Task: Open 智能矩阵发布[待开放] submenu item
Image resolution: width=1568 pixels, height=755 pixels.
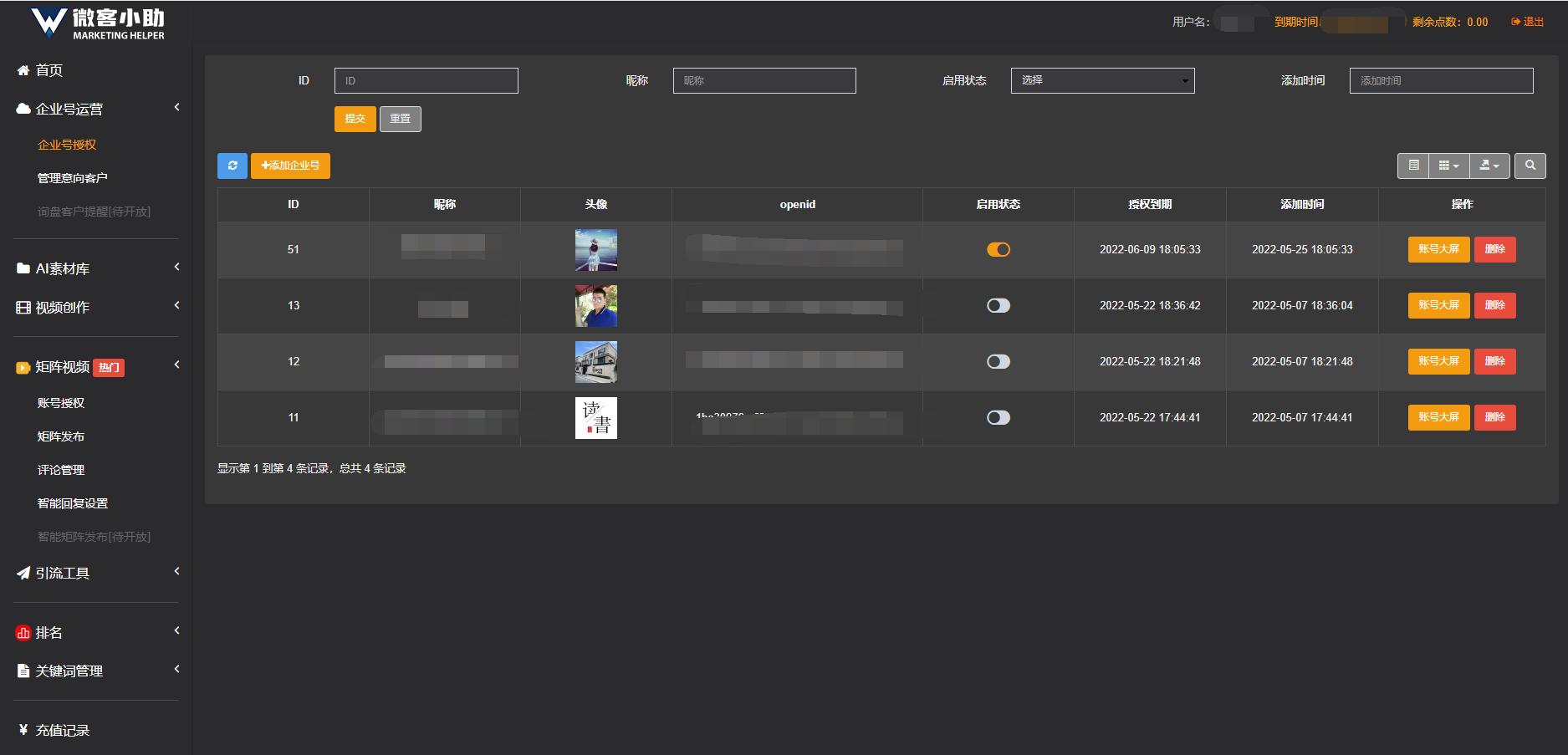Action: 94,537
